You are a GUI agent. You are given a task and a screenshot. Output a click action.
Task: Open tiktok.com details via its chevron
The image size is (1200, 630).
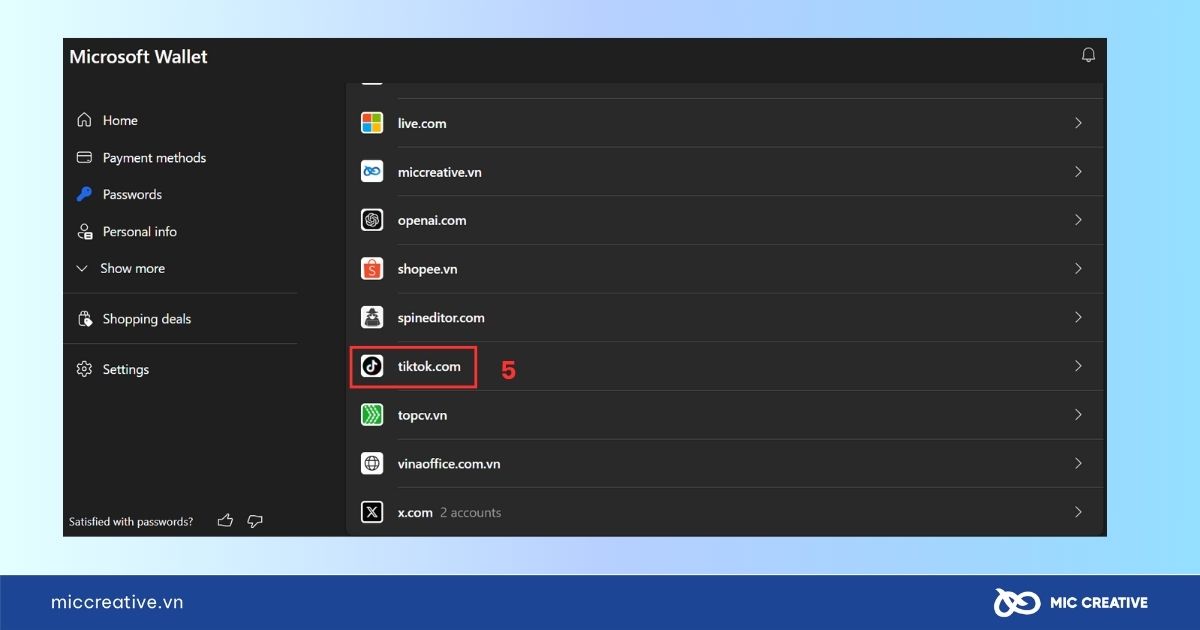pos(1078,366)
